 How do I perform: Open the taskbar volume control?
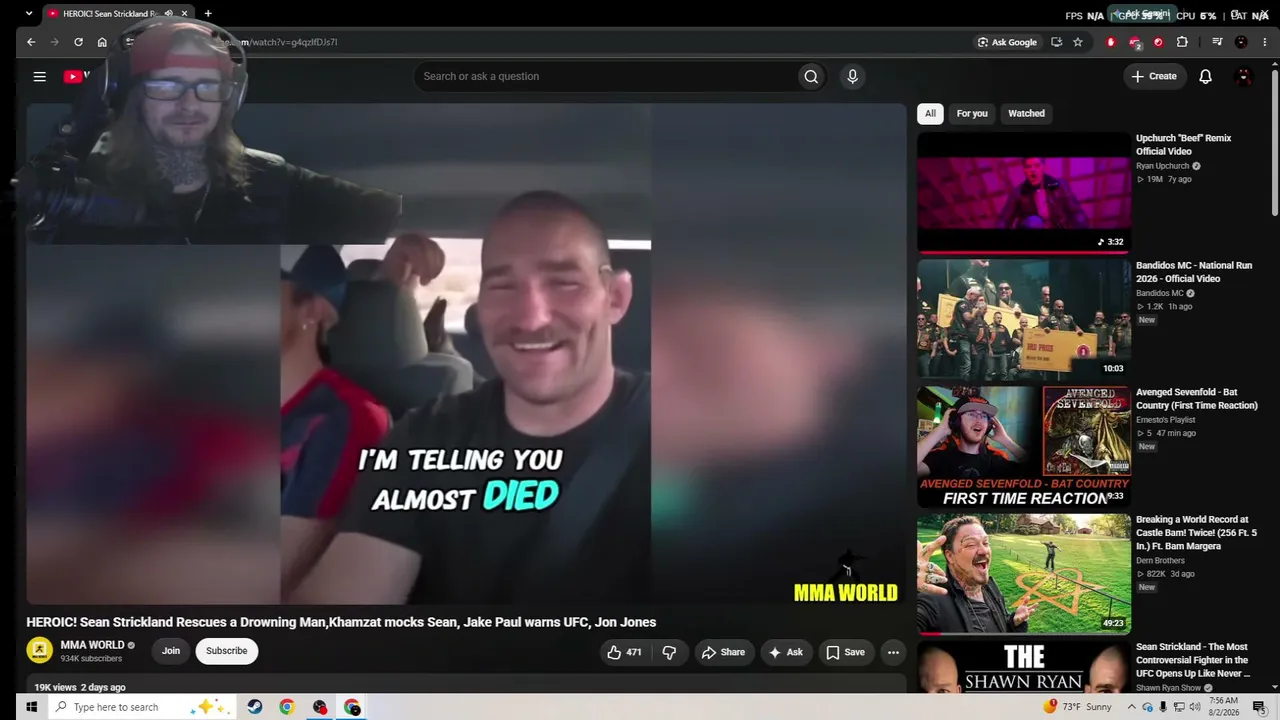(1195, 707)
